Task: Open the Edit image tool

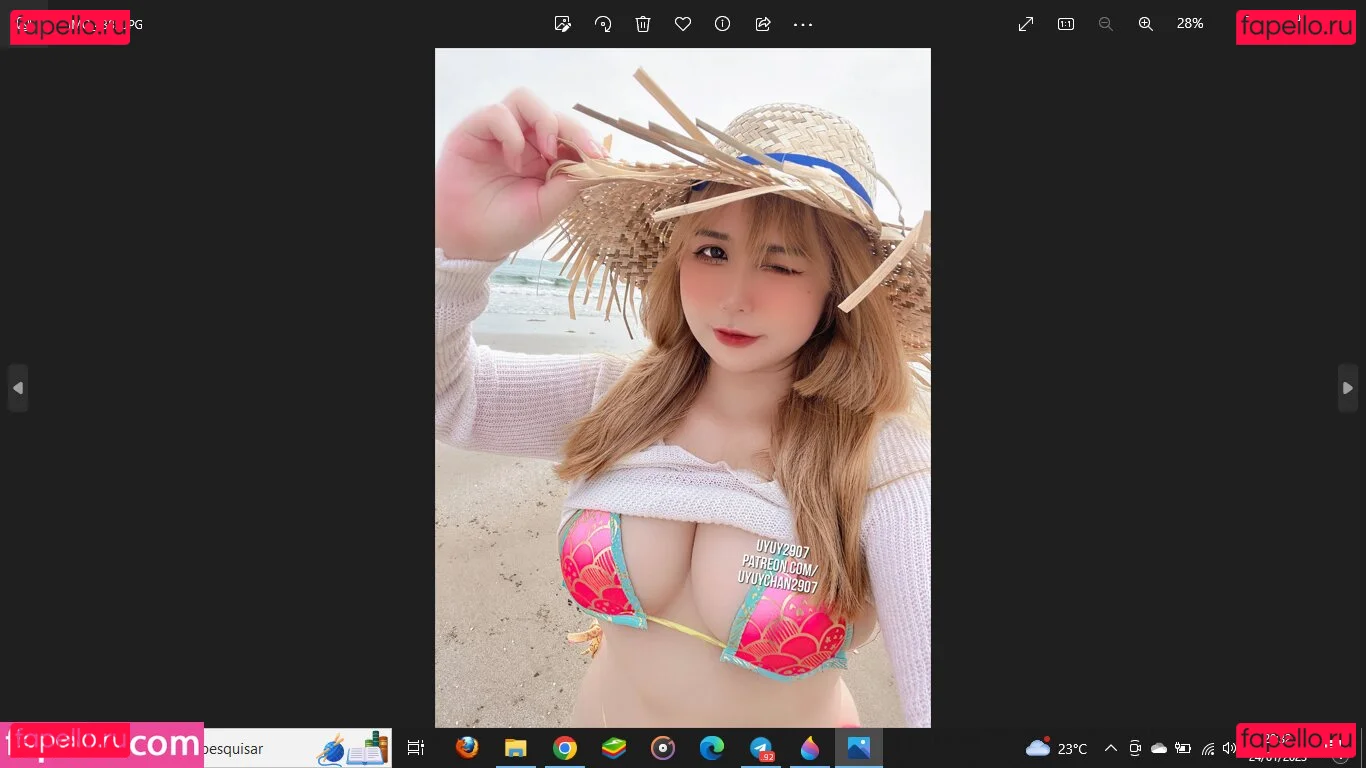Action: (562, 24)
